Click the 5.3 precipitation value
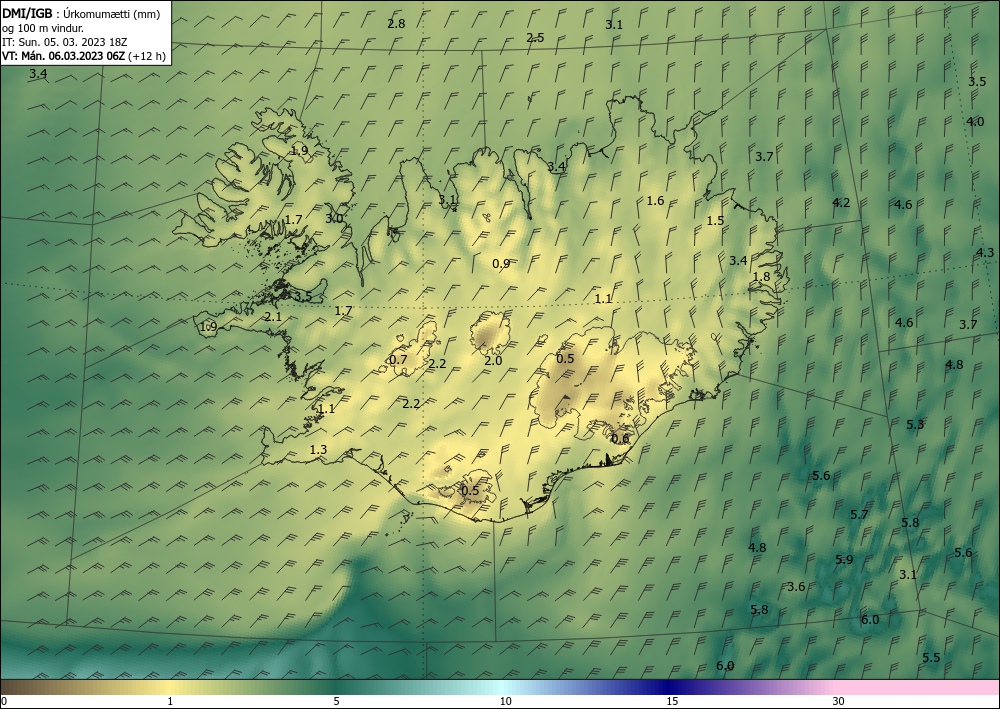The image size is (1000, 709). tap(915, 425)
